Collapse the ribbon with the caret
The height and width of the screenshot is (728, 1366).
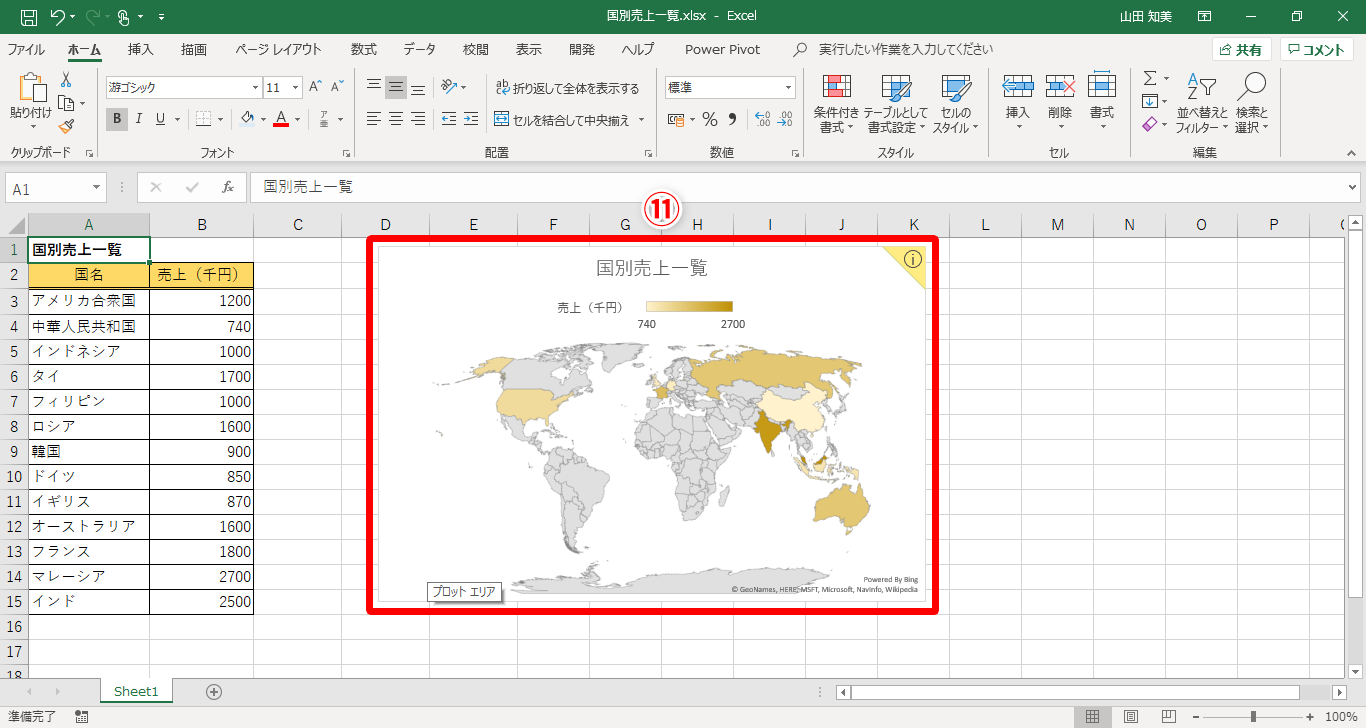click(1352, 153)
